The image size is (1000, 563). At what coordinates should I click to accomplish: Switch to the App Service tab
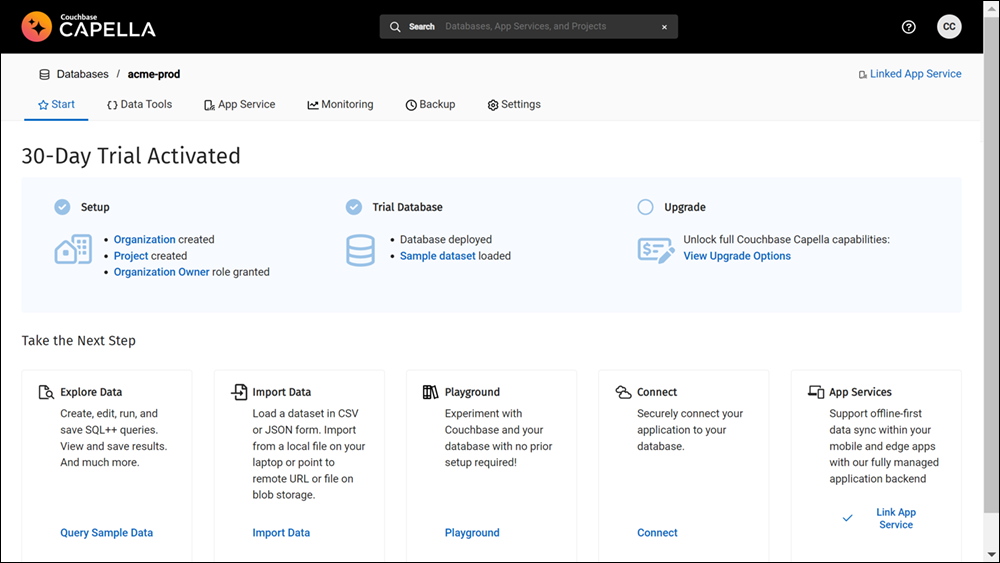(x=240, y=105)
